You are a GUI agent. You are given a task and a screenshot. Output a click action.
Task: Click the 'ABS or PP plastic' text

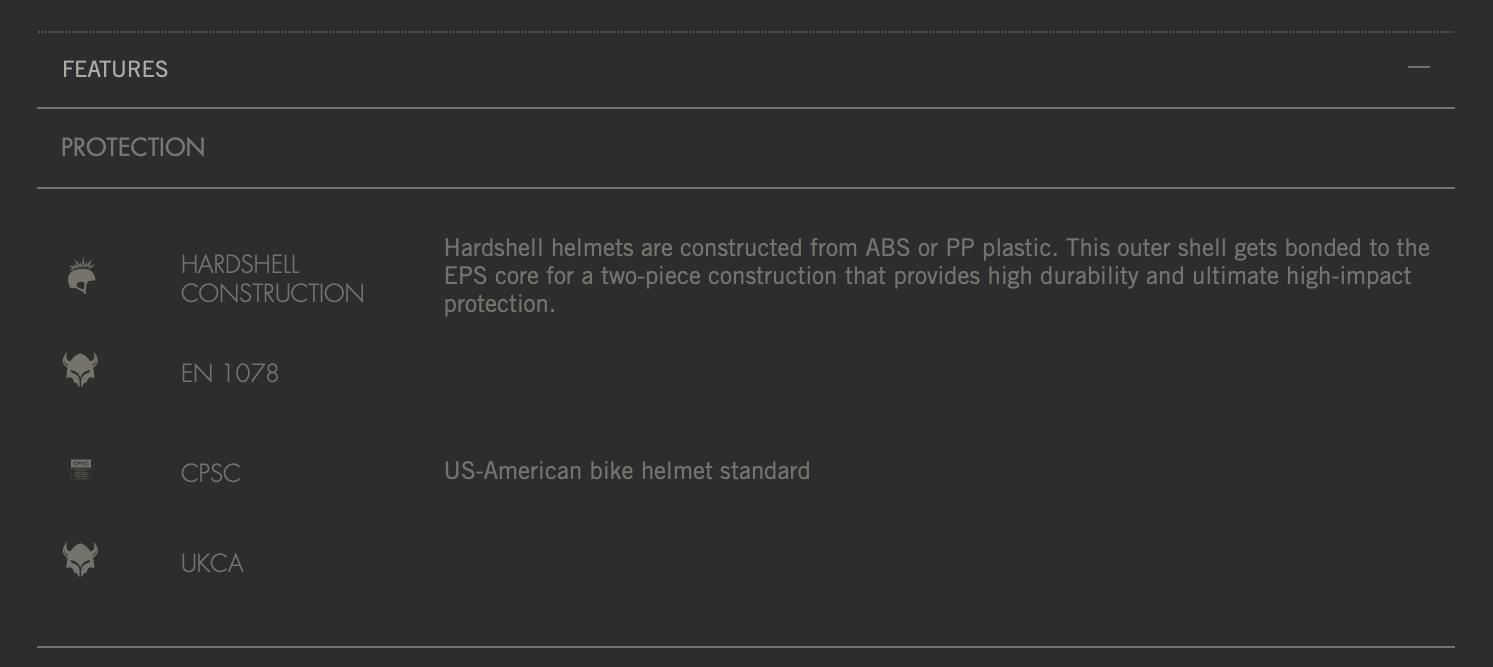coord(961,248)
